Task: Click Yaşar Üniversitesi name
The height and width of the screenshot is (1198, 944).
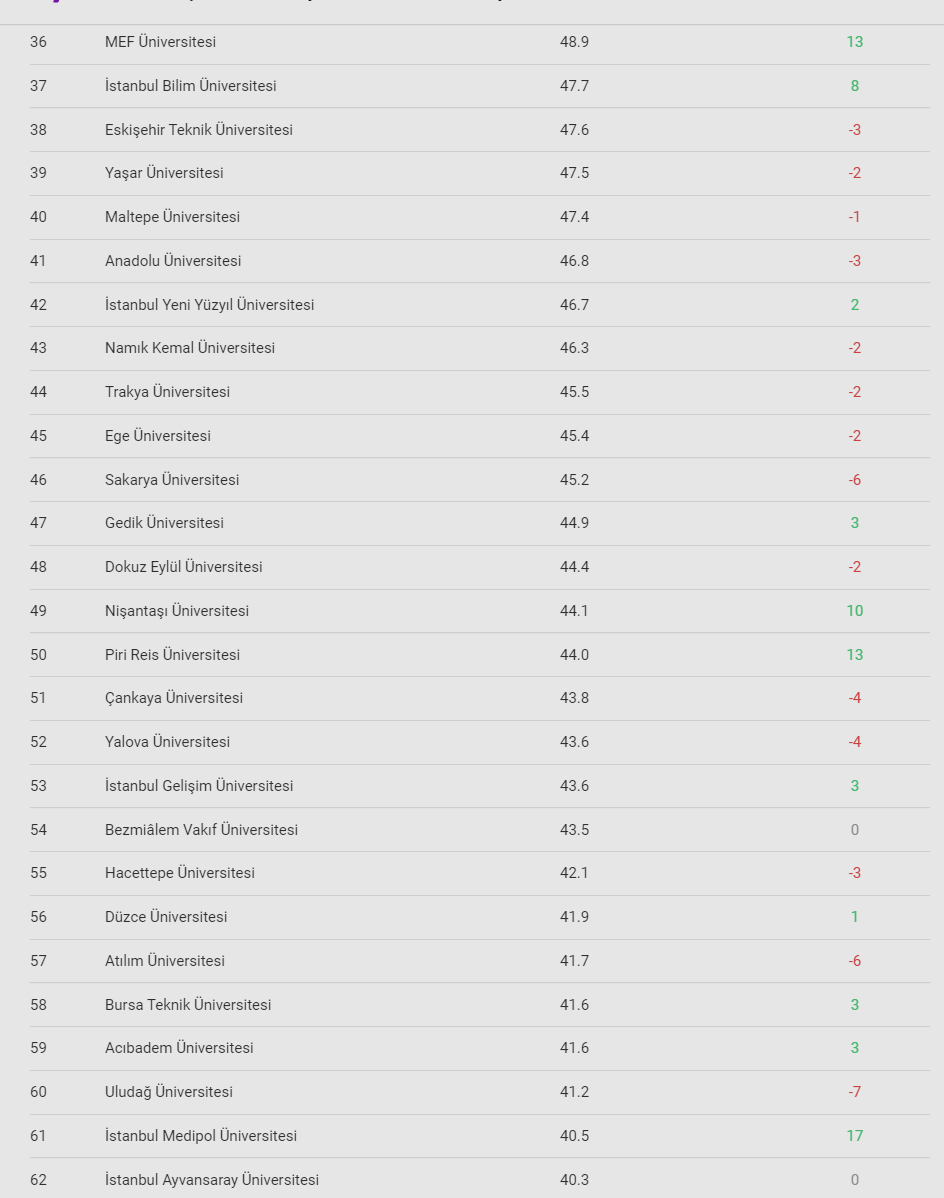Action: click(164, 173)
